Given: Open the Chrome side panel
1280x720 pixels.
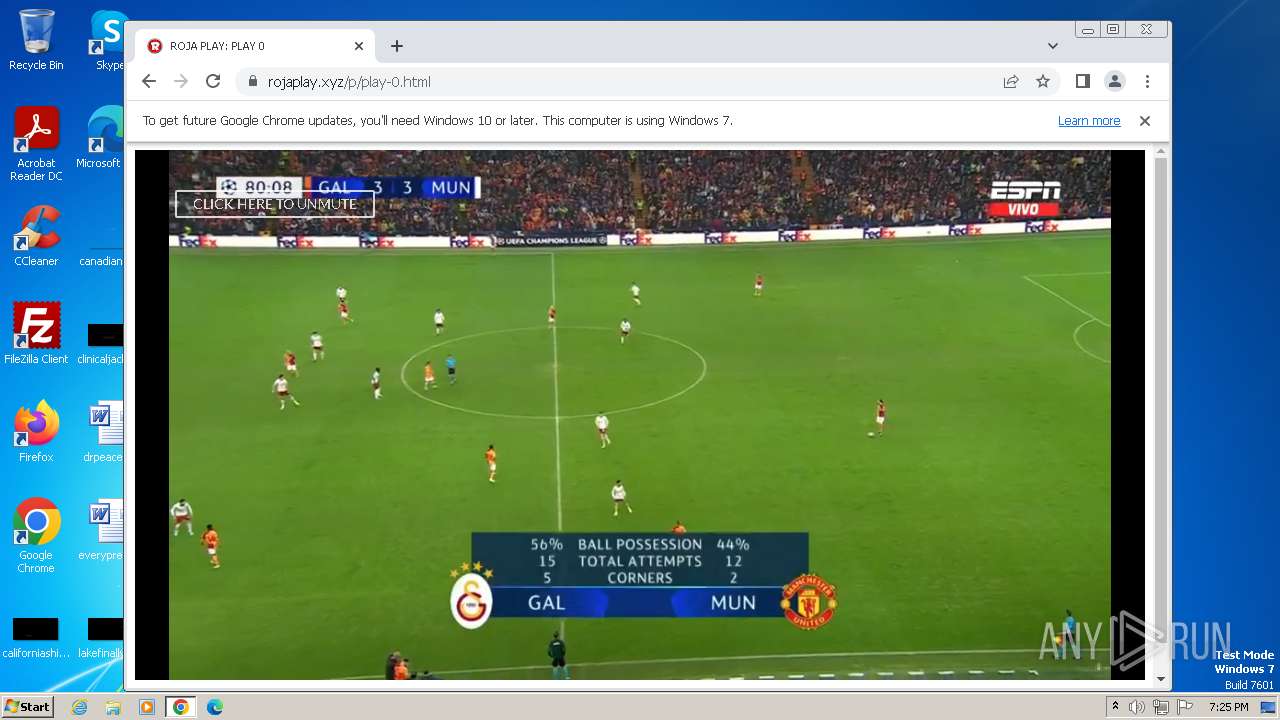Looking at the screenshot, I should tap(1083, 82).
